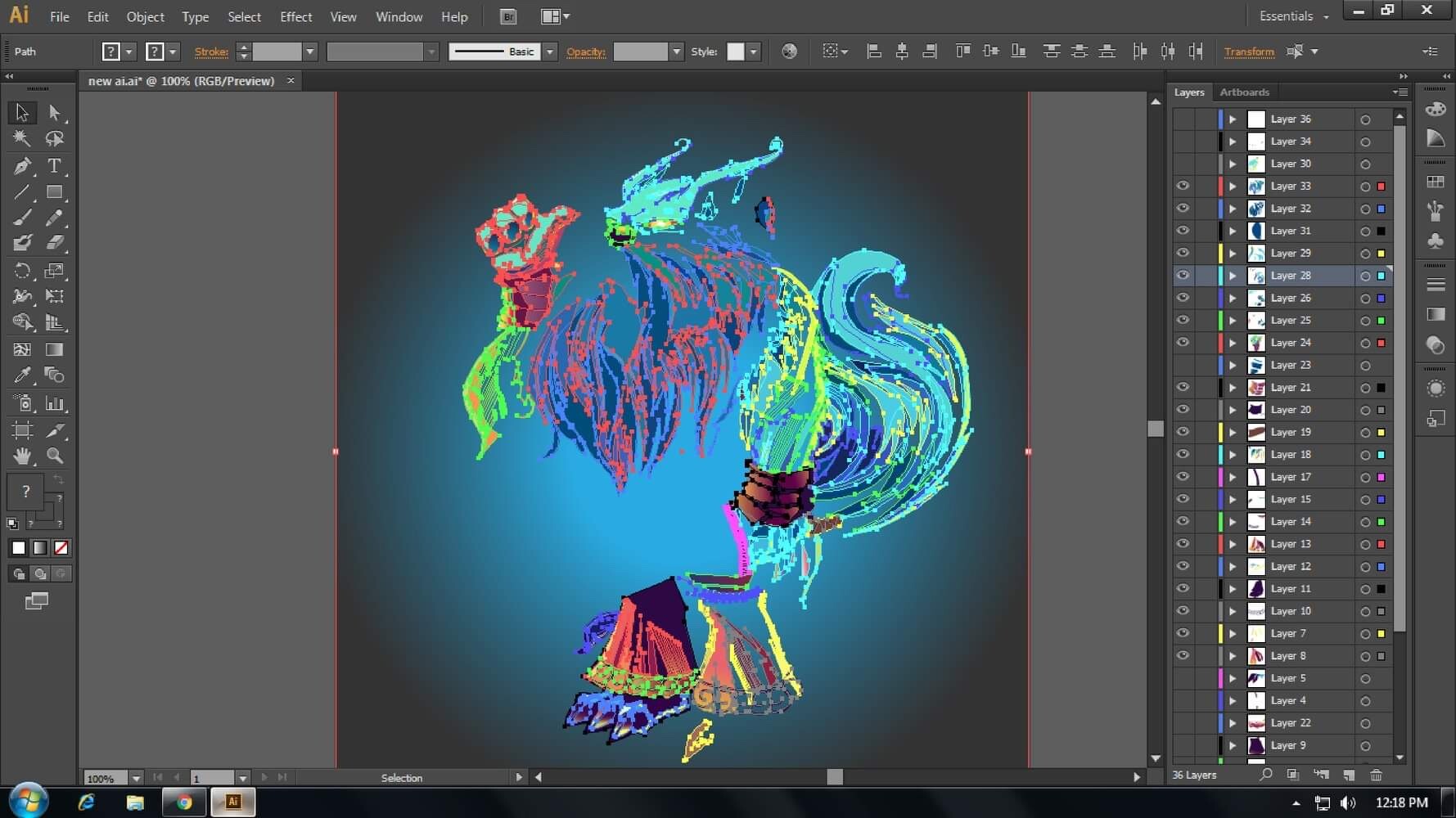Image resolution: width=1456 pixels, height=818 pixels.
Task: Select the Rectangle tool
Action: 54,192
